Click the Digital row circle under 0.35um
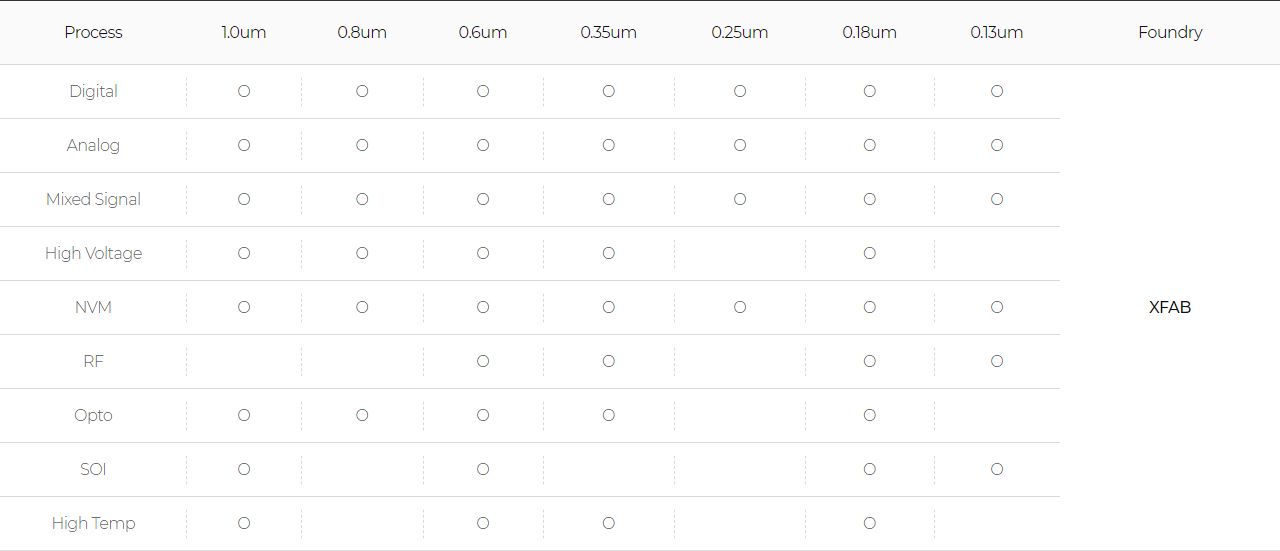Screen dimensions: 1280x551 tap(609, 91)
